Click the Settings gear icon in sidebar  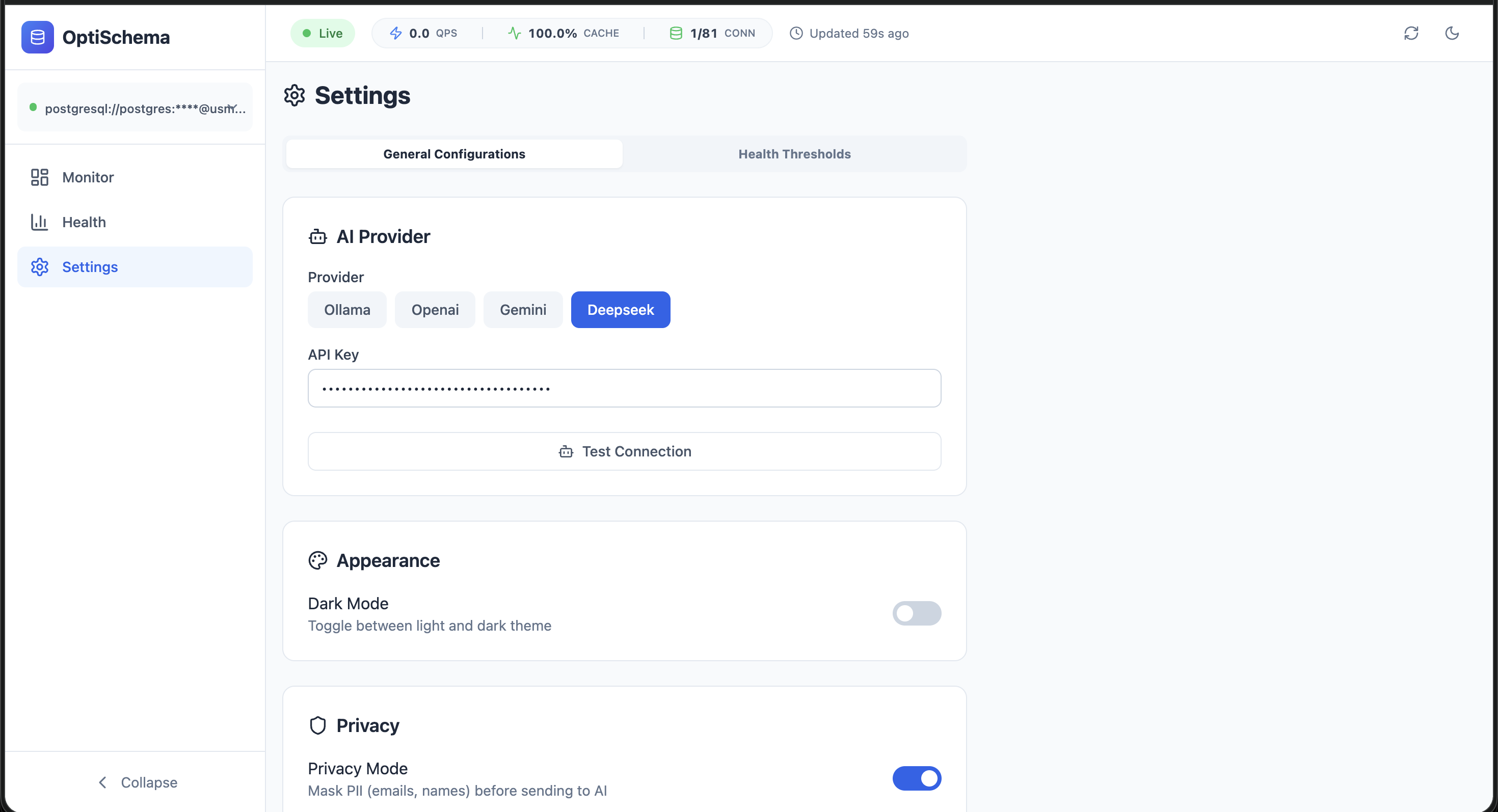[x=40, y=267]
